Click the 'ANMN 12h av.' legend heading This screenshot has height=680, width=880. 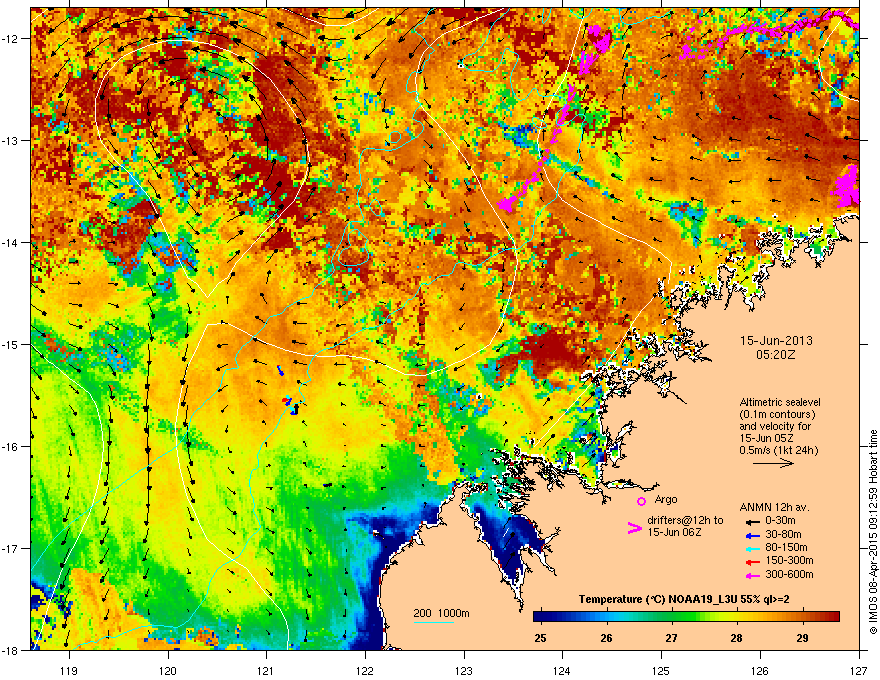tap(774, 508)
